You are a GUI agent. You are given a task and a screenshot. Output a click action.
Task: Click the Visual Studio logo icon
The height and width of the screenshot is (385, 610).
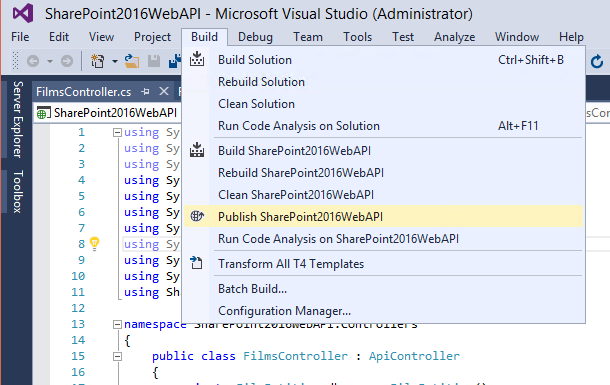click(x=23, y=13)
